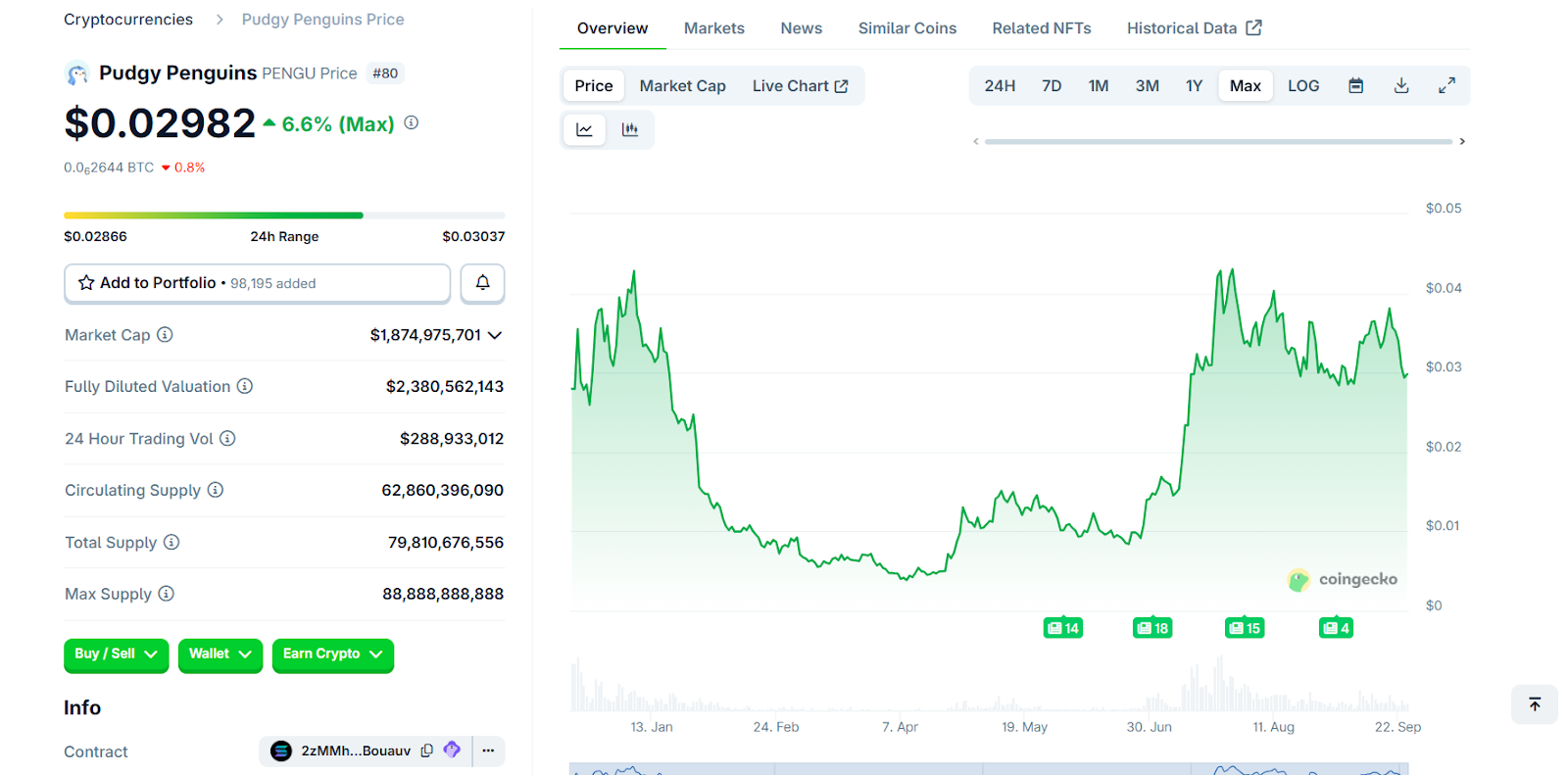Expand the Market Cap value chevron
Image resolution: width=1568 pixels, height=775 pixels.
point(495,335)
